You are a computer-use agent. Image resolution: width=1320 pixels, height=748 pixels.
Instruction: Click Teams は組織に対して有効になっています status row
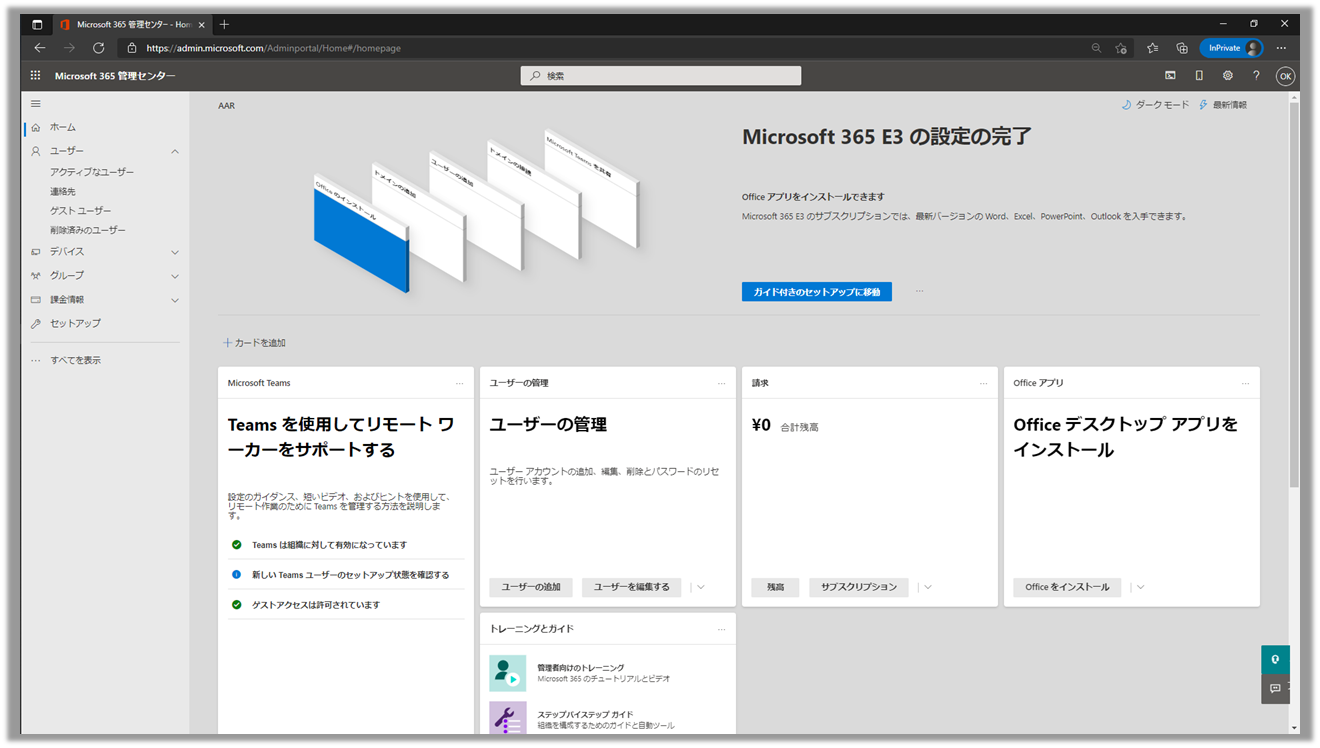[x=346, y=545]
